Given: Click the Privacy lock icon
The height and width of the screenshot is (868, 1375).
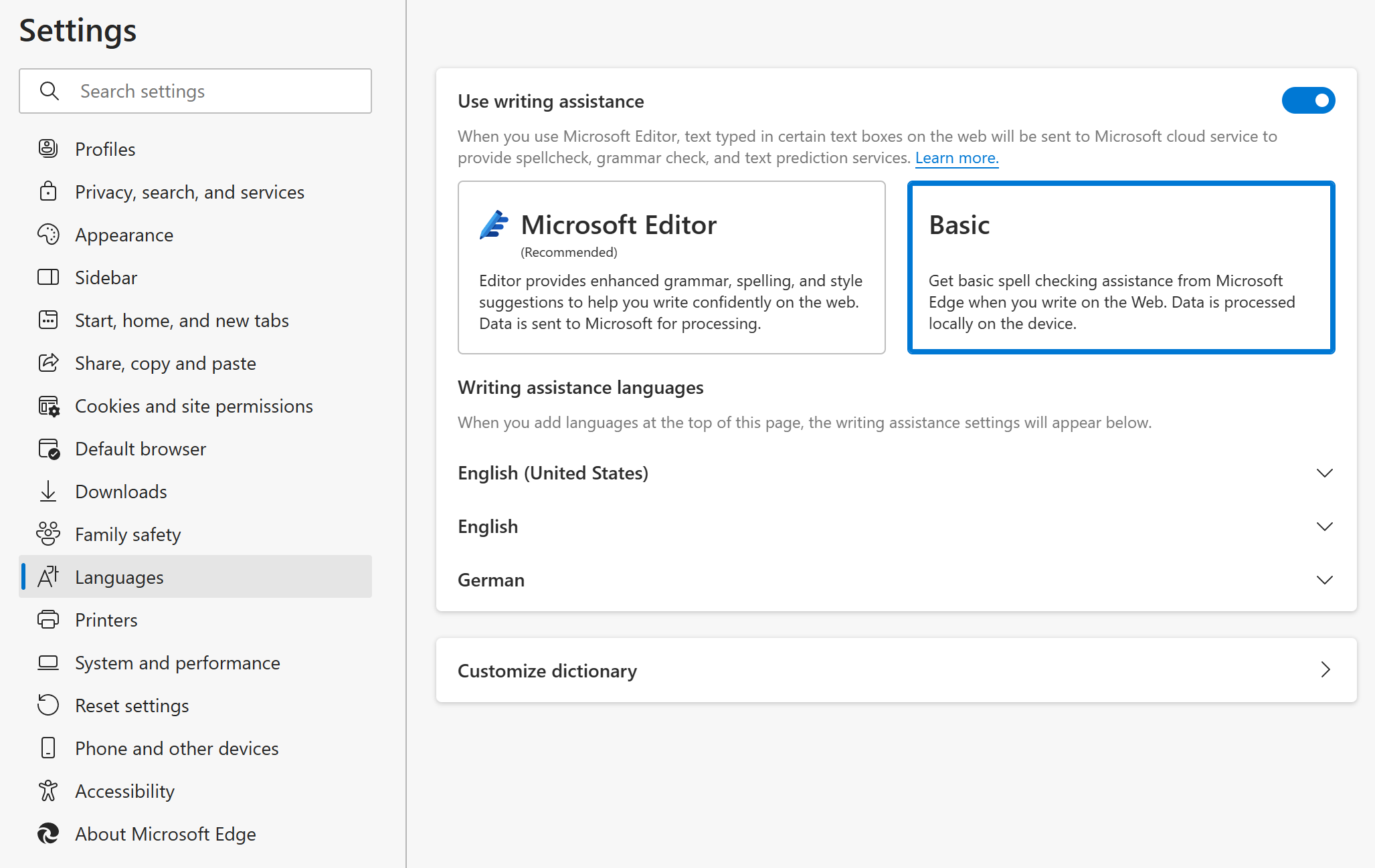Looking at the screenshot, I should (48, 191).
